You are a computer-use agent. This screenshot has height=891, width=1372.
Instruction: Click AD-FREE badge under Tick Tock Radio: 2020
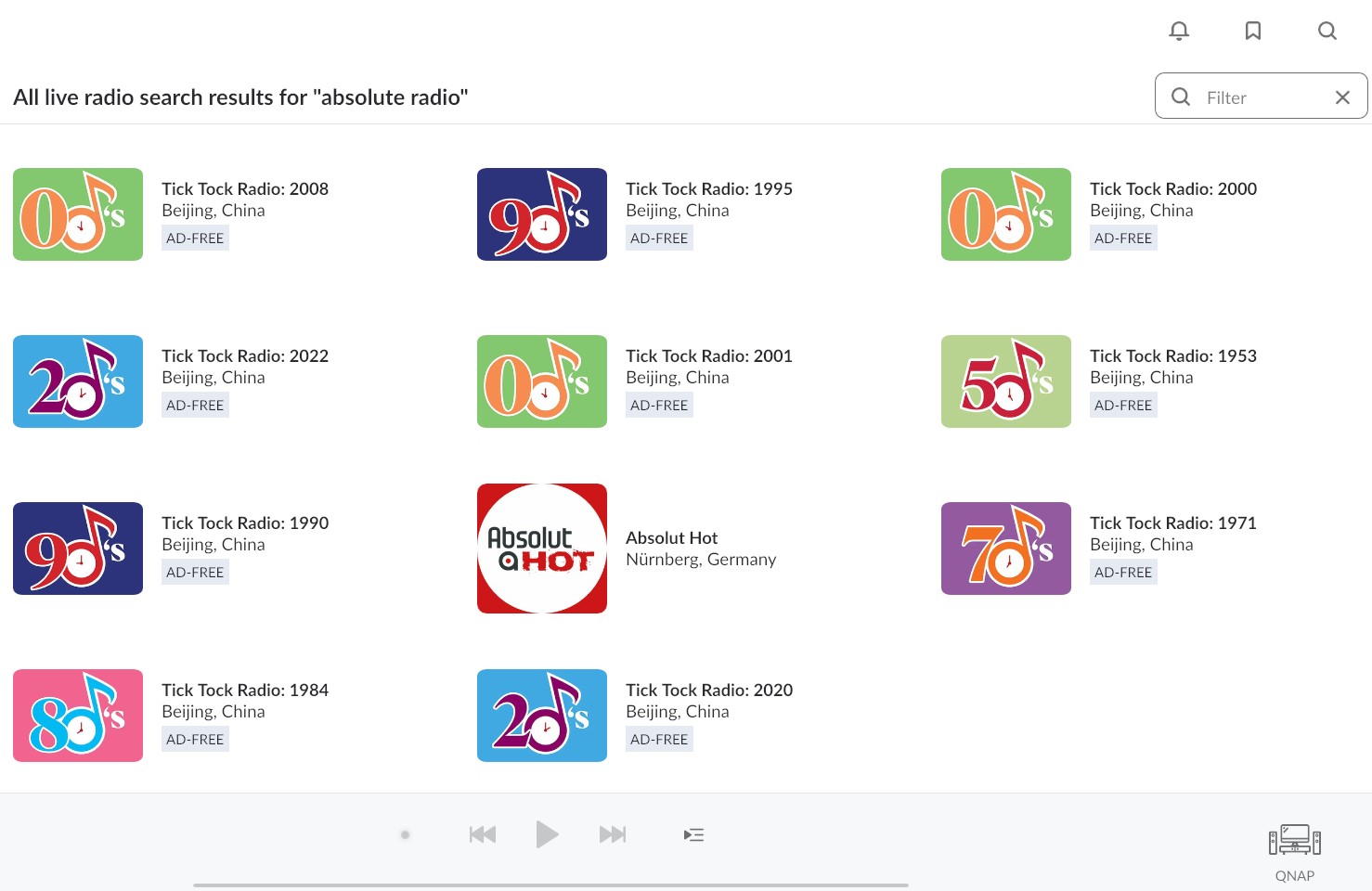659,739
